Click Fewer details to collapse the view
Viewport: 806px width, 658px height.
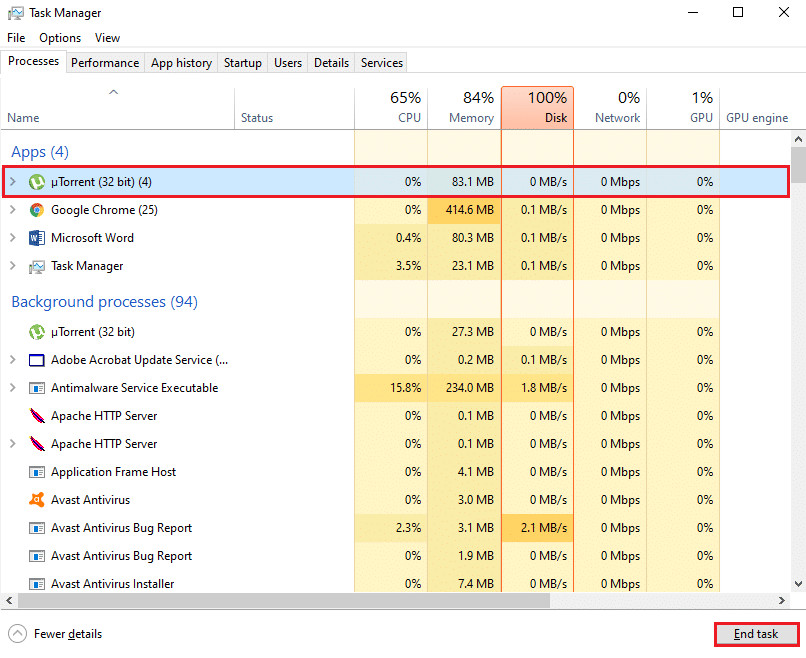54,633
